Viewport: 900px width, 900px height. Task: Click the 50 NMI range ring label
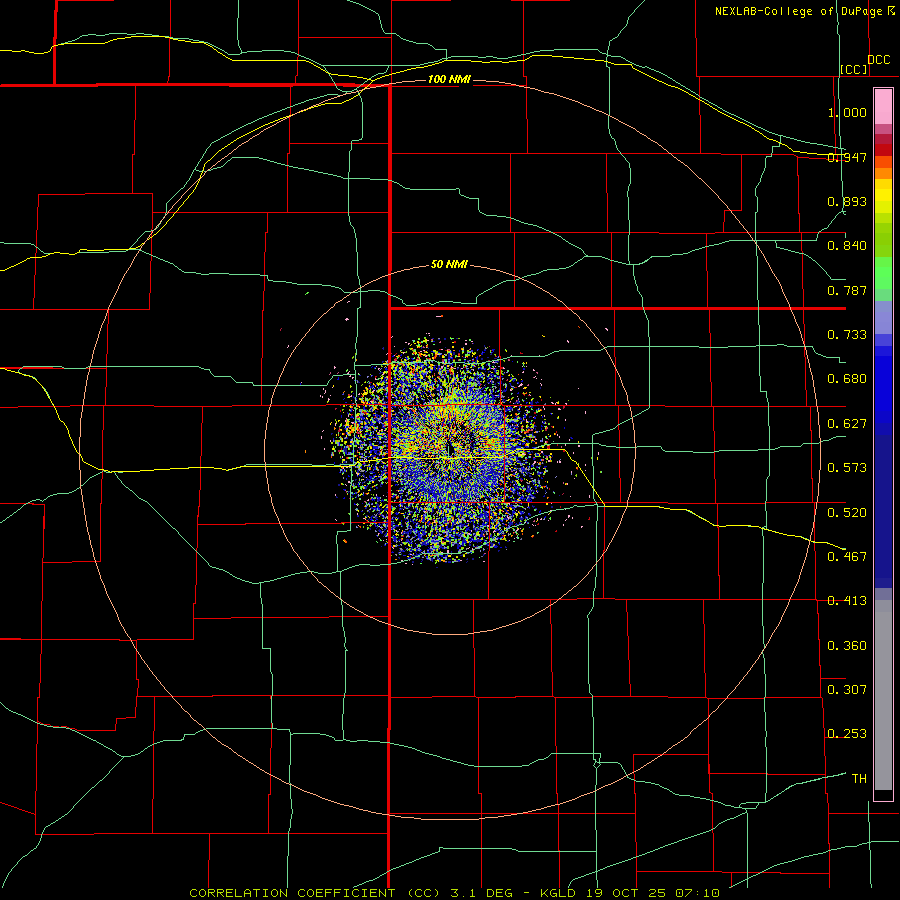(x=449, y=264)
